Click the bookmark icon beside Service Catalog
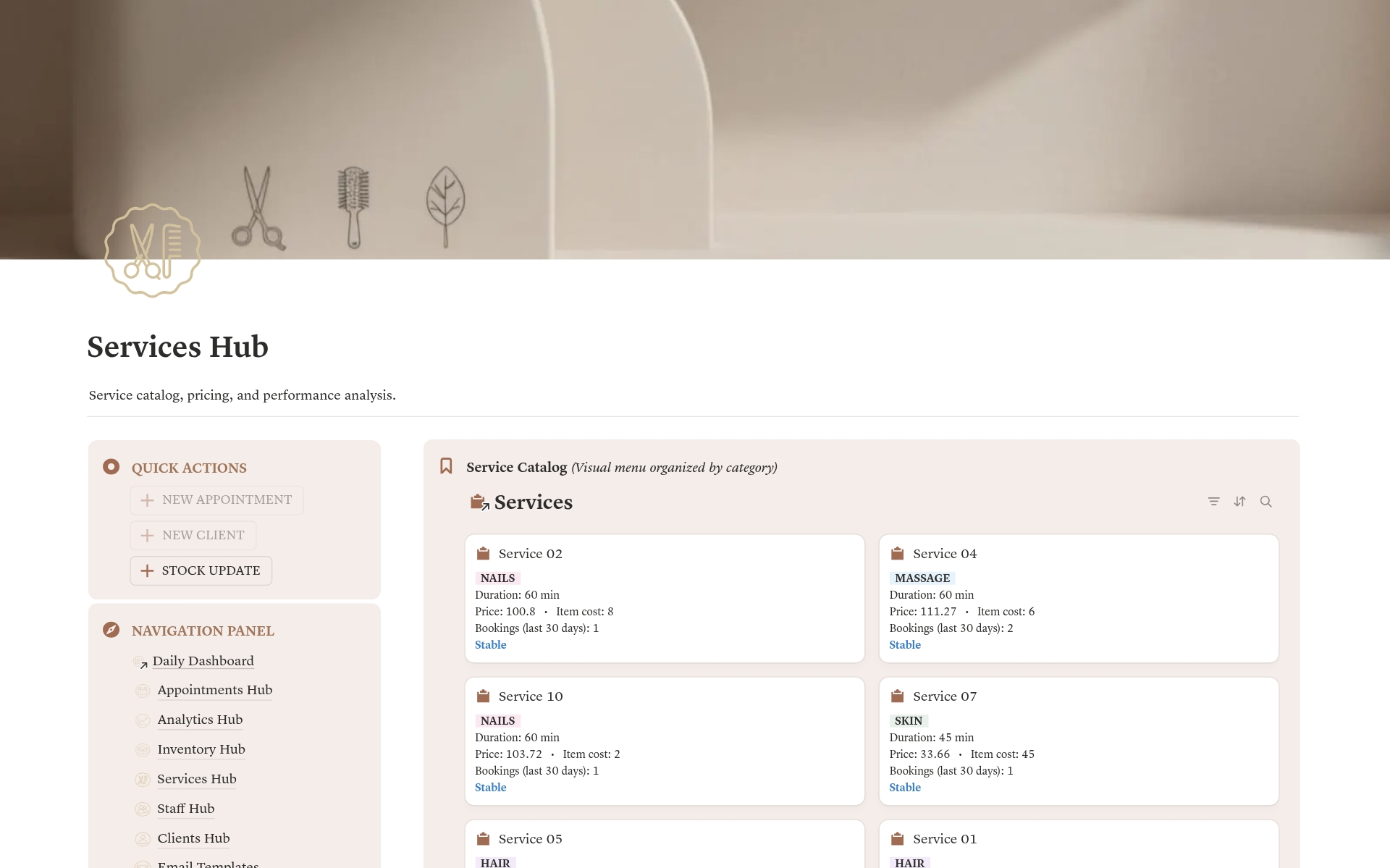Viewport: 1390px width, 868px height. click(x=447, y=465)
